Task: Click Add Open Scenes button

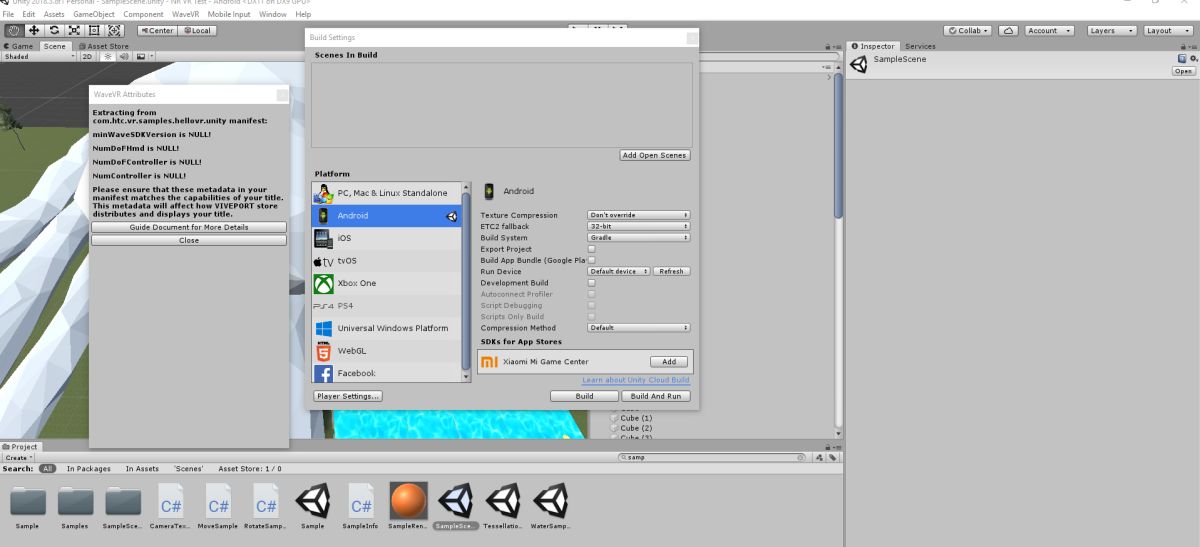Action: 655,155
